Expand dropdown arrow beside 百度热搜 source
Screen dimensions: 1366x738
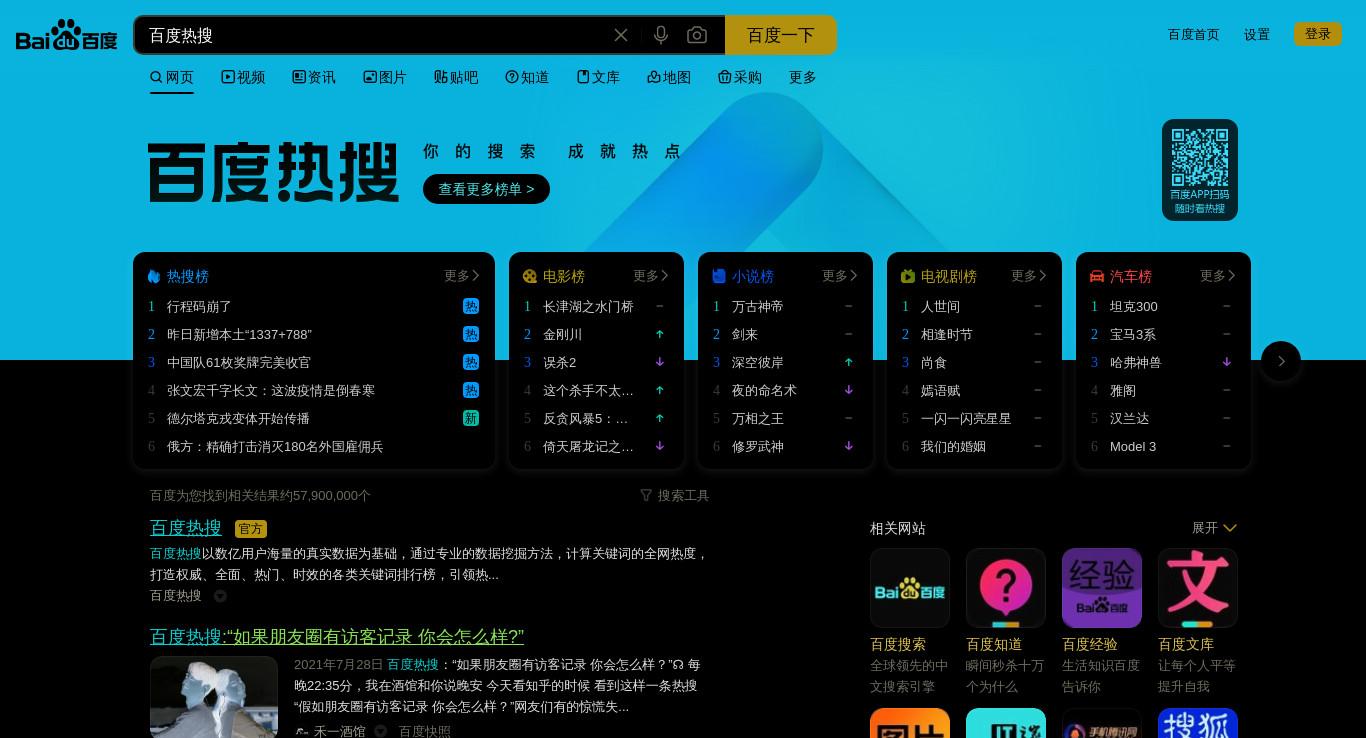pos(220,596)
